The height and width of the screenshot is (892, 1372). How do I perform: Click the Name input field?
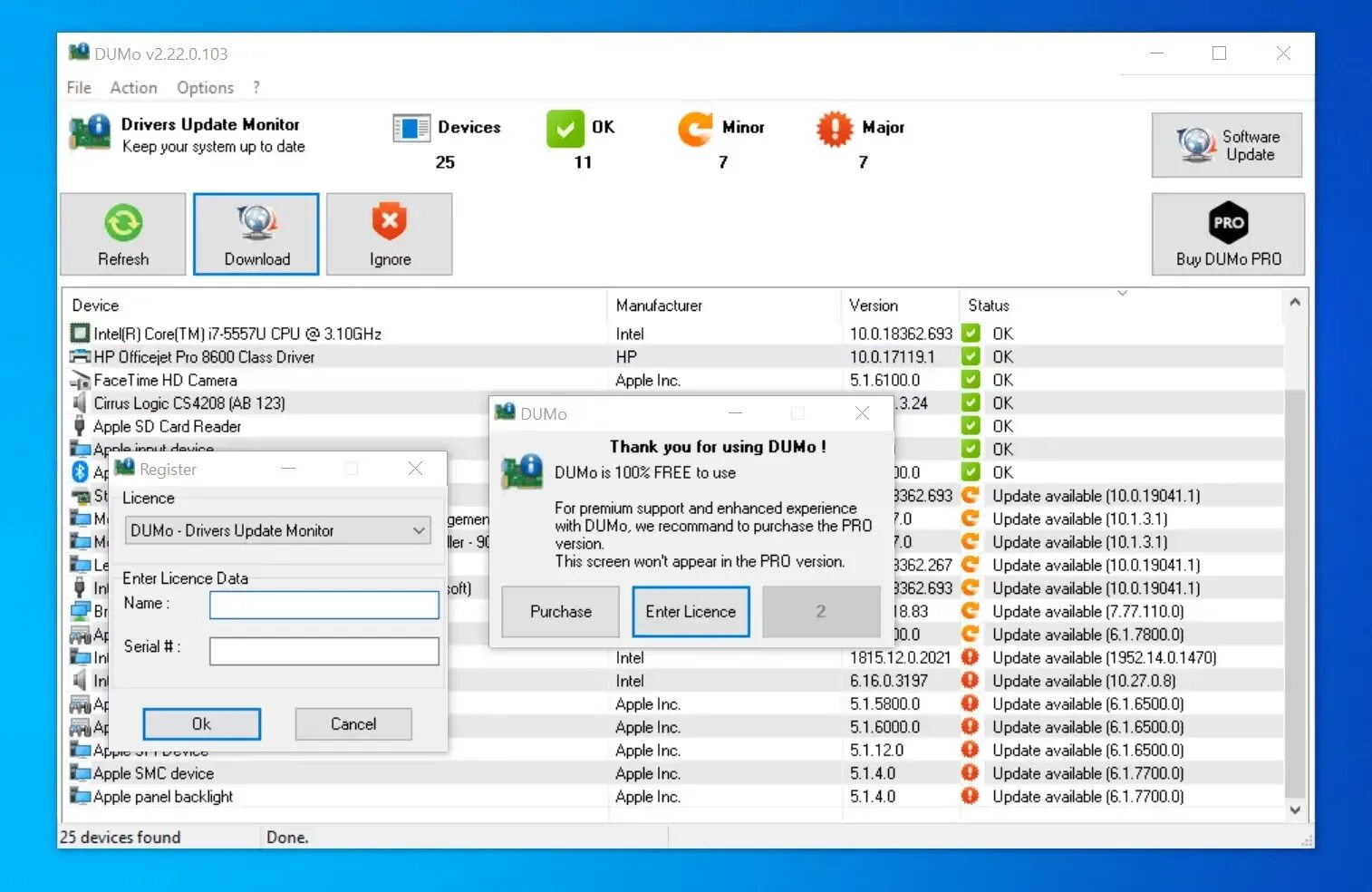324,605
